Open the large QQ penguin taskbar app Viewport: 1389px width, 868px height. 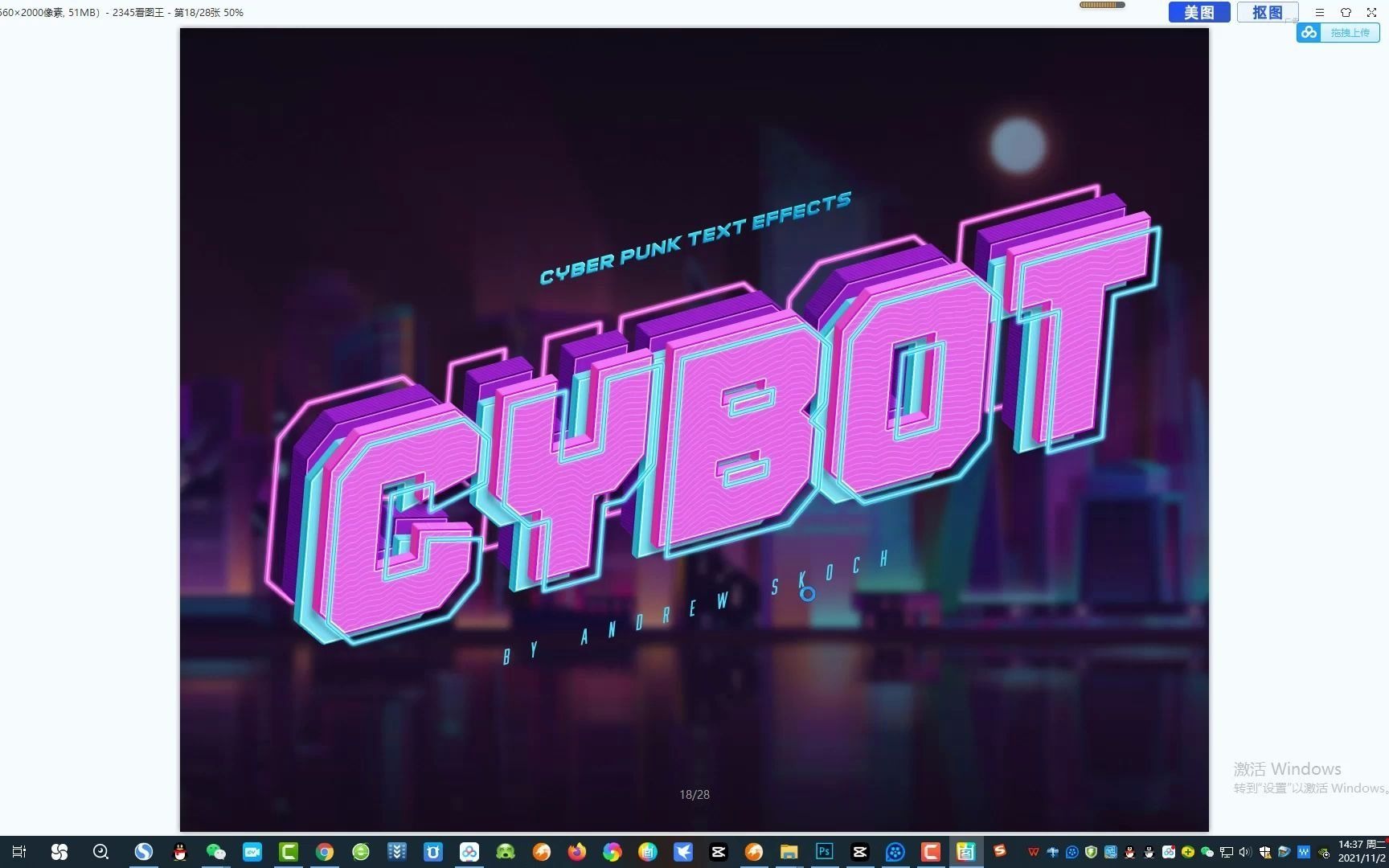(x=180, y=852)
